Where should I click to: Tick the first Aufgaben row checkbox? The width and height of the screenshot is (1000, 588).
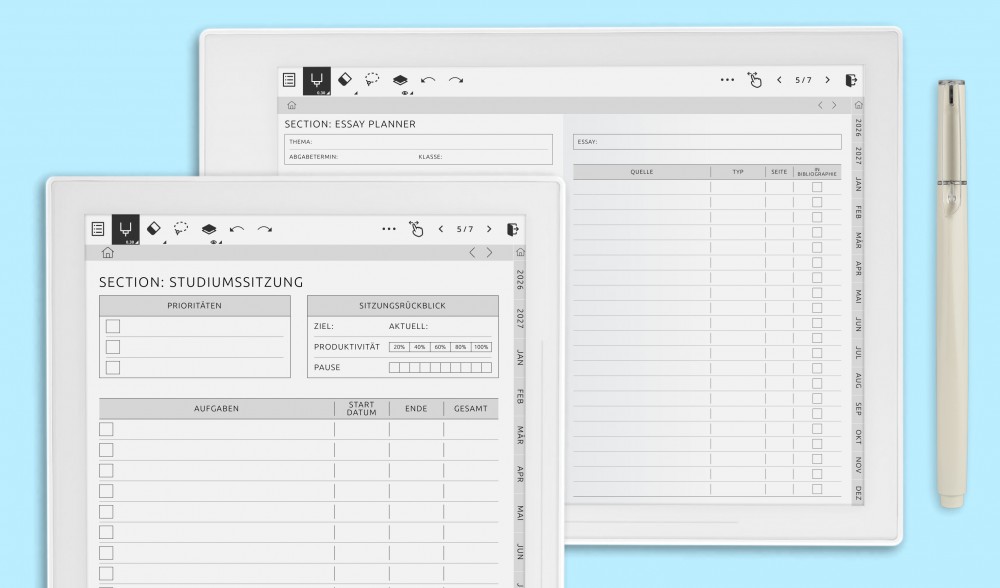point(106,429)
